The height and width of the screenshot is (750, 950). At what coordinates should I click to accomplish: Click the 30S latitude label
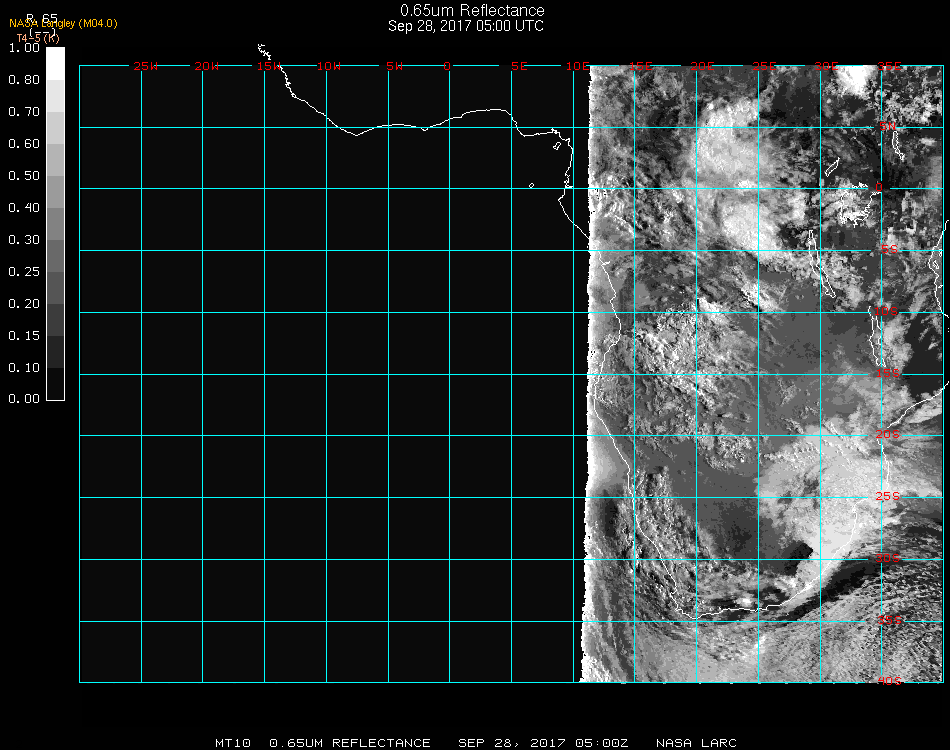coord(888,558)
